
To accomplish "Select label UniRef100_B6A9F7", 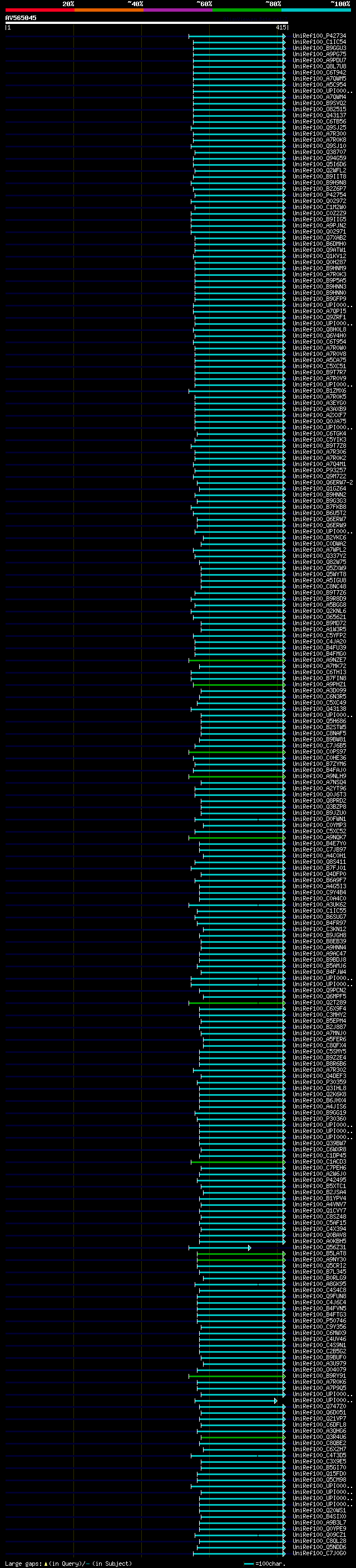I will 319,881.
